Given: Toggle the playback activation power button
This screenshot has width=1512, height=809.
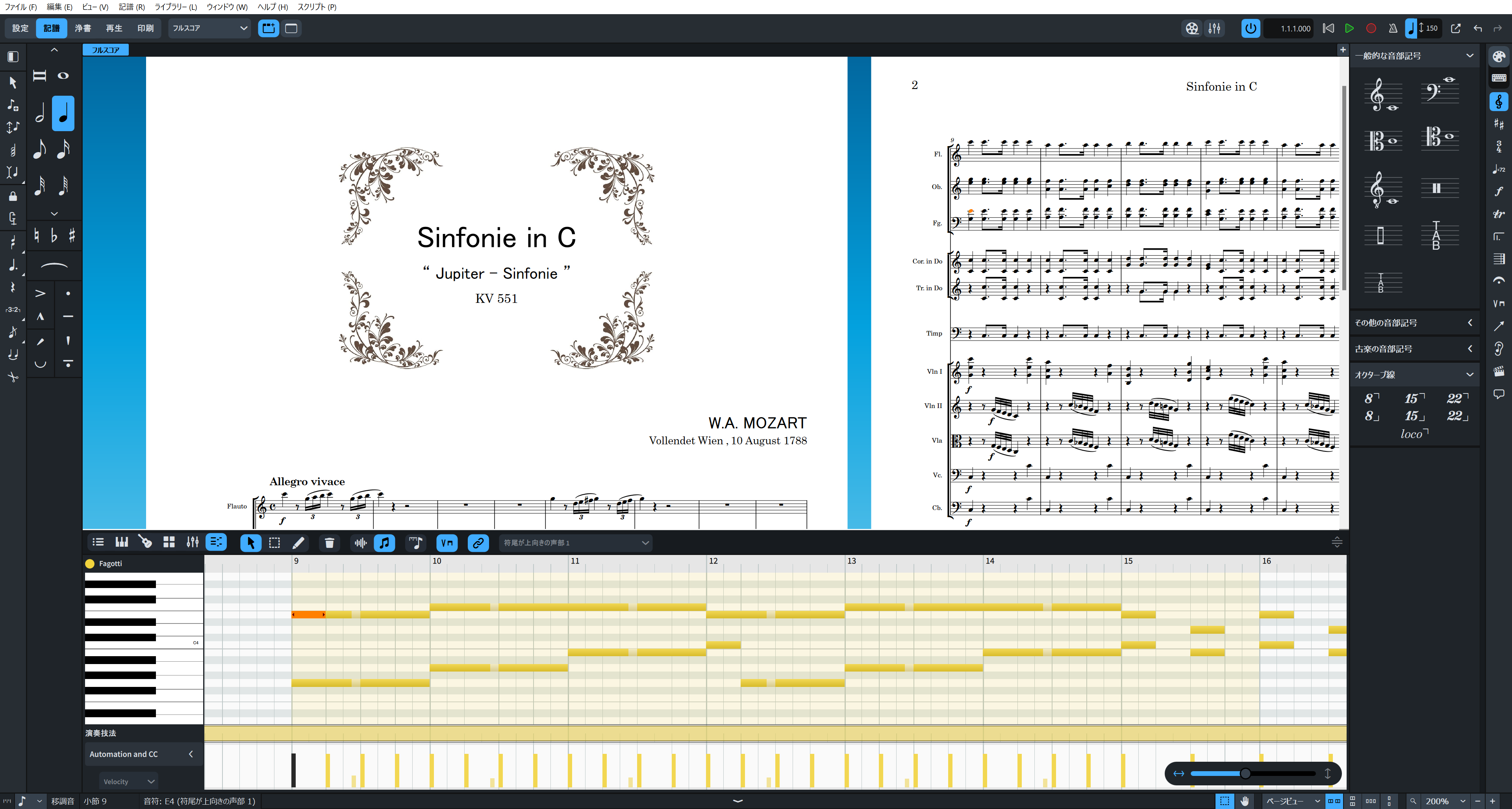Looking at the screenshot, I should (1250, 28).
